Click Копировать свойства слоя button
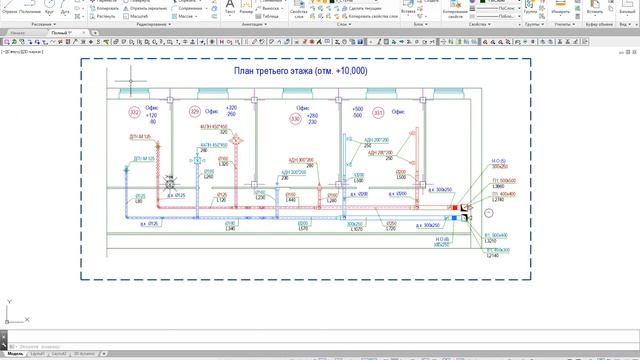The height and width of the screenshot is (360, 640). click(x=370, y=16)
